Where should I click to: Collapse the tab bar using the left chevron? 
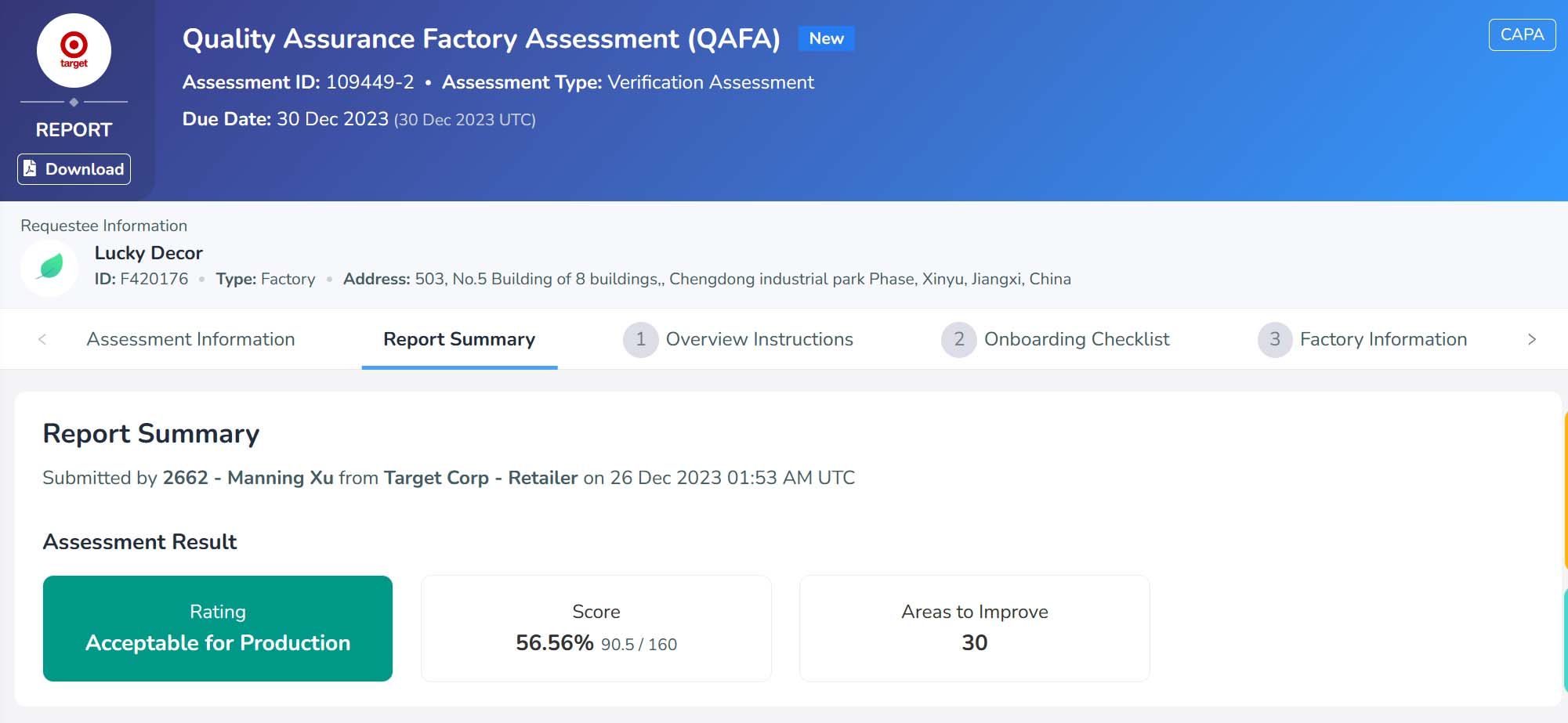coord(42,339)
